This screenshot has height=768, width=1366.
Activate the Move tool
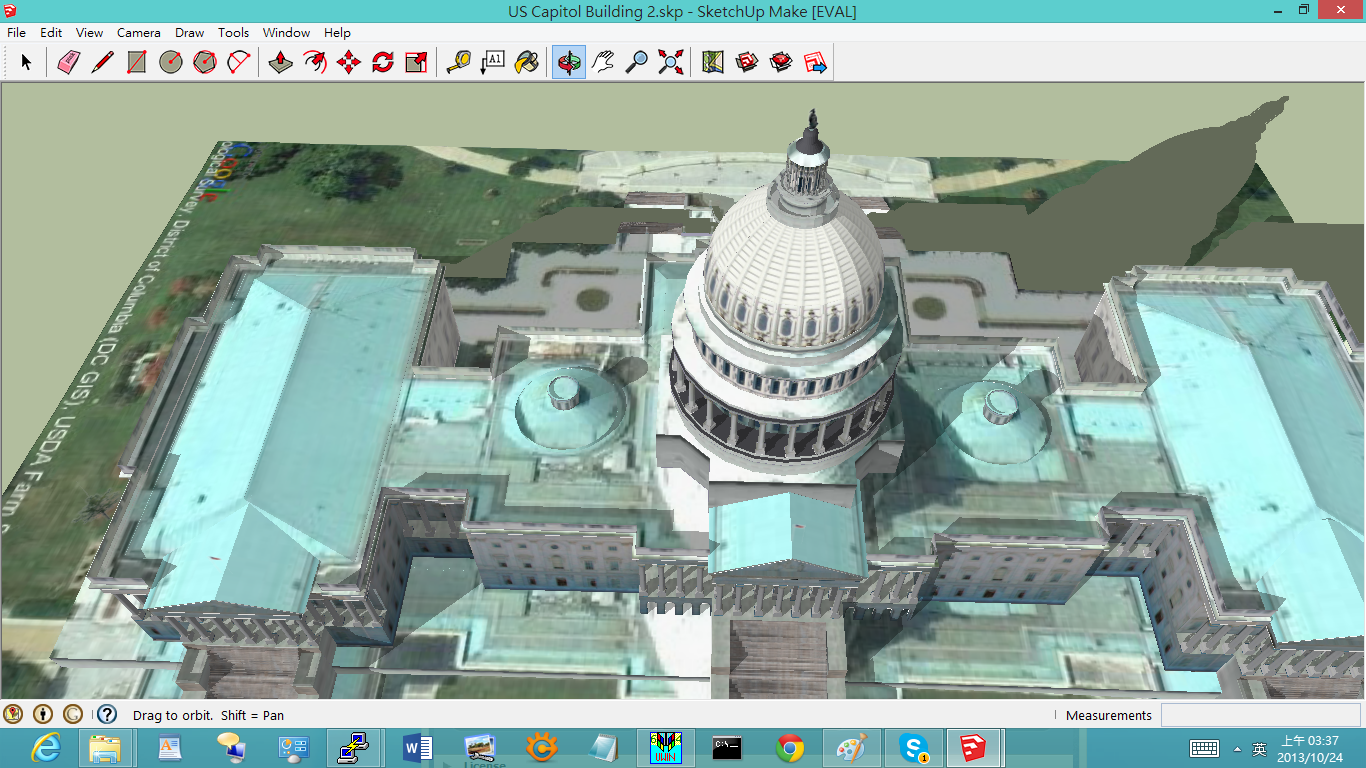tap(349, 62)
